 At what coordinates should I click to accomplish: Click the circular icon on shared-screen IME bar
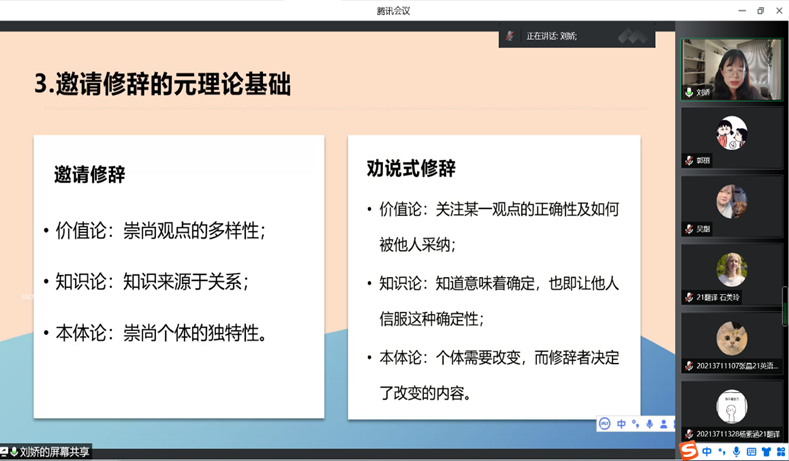tap(604, 424)
